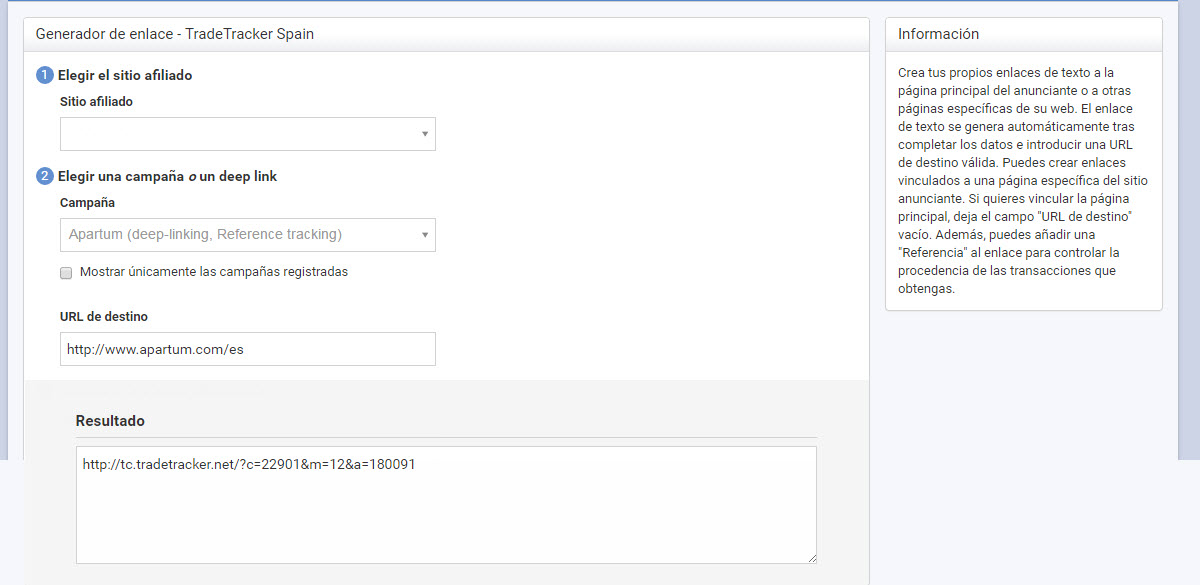Click the 'Generador de enlace - TradeTracker Spain' title
1200x585 pixels.
(175, 34)
